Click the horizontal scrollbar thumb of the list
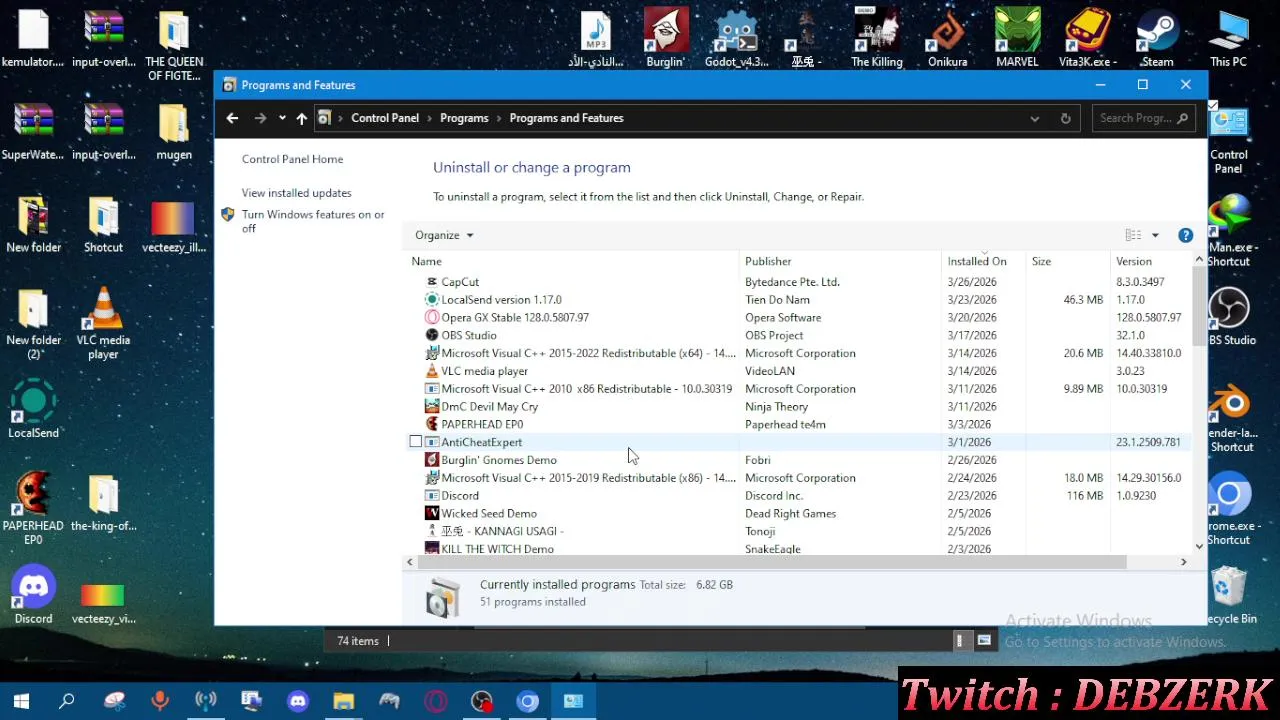The image size is (1280, 720). click(771, 562)
